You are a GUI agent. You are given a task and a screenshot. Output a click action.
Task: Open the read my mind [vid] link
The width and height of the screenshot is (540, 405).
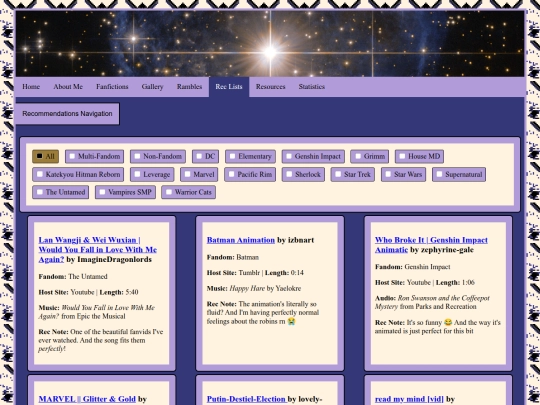[x=409, y=399]
